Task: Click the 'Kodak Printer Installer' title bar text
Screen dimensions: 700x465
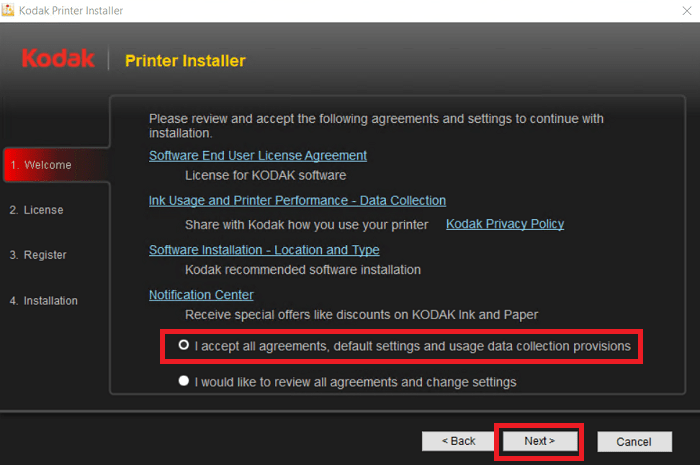Action: [71, 11]
